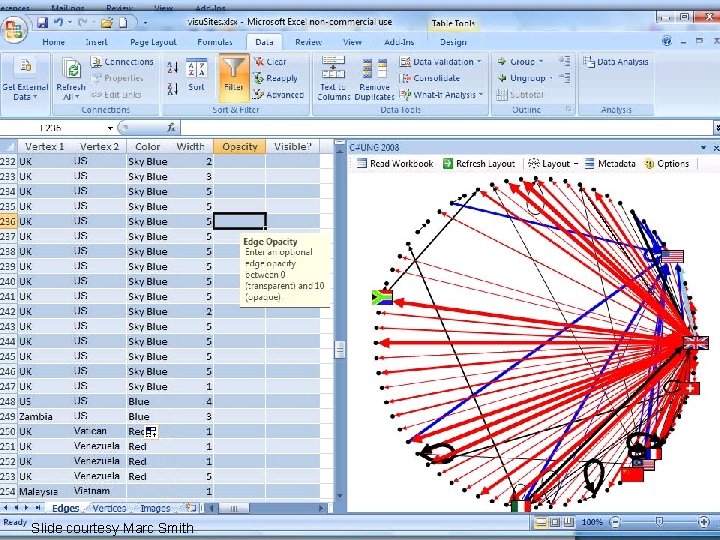This screenshot has width=720, height=540.
Task: Click the Sort A to Z icon
Action: pos(173,68)
